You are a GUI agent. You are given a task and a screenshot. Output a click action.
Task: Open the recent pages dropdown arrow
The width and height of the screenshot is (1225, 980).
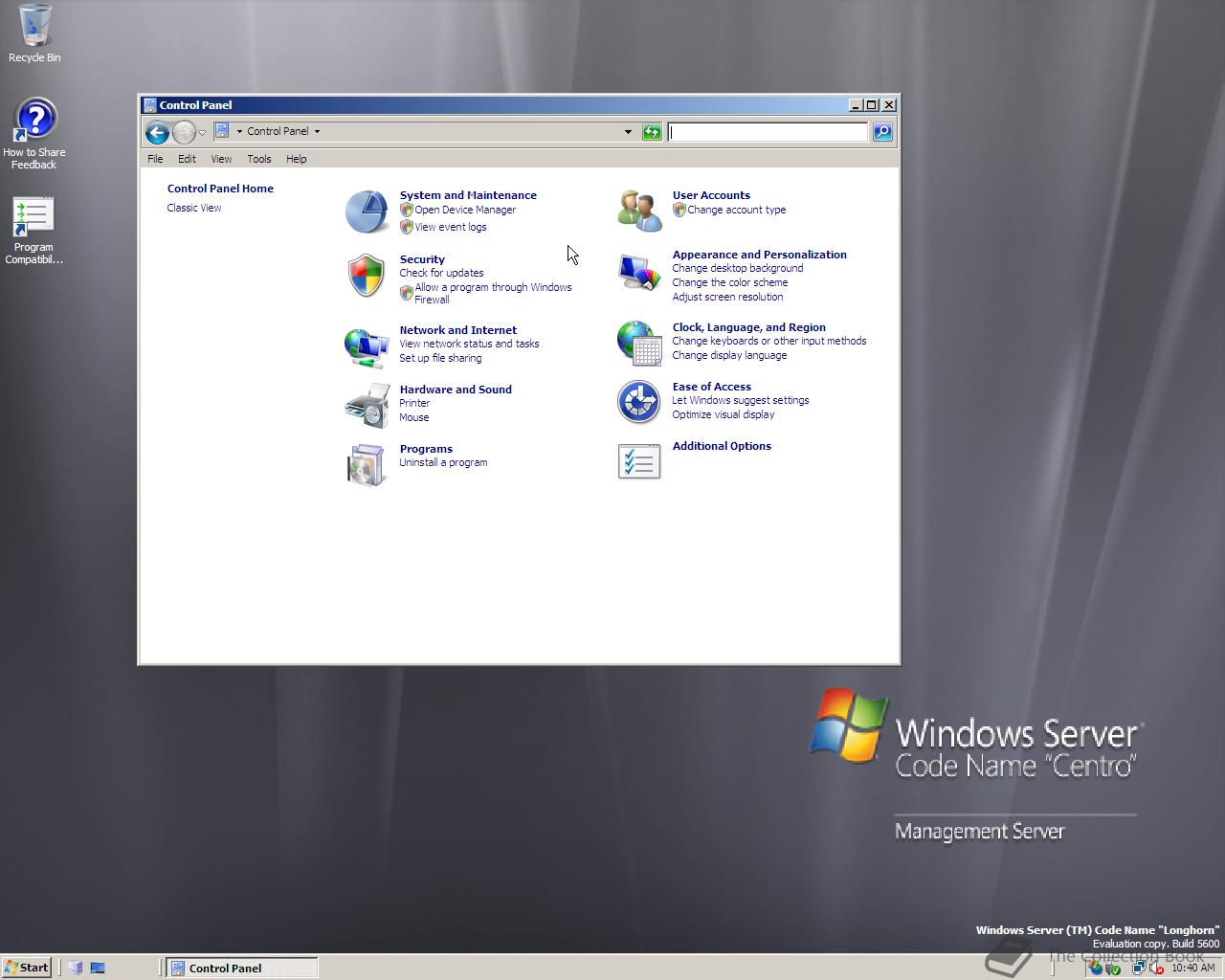(202, 132)
